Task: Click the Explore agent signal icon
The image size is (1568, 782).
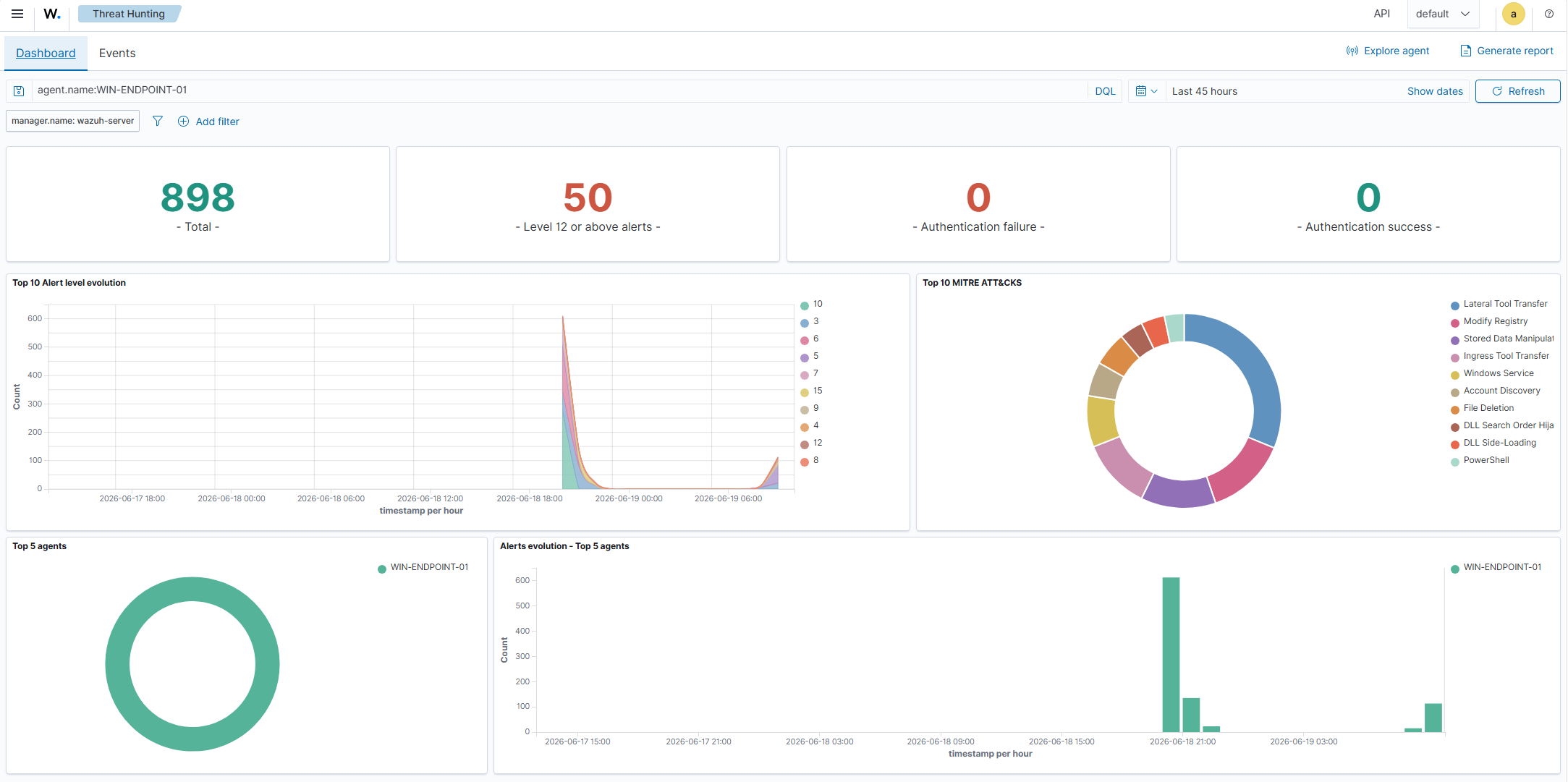Action: (x=1352, y=51)
